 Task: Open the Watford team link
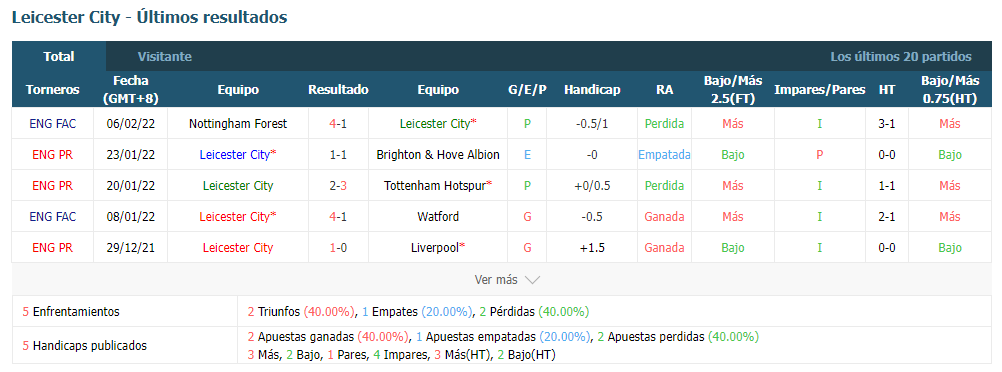tap(438, 217)
